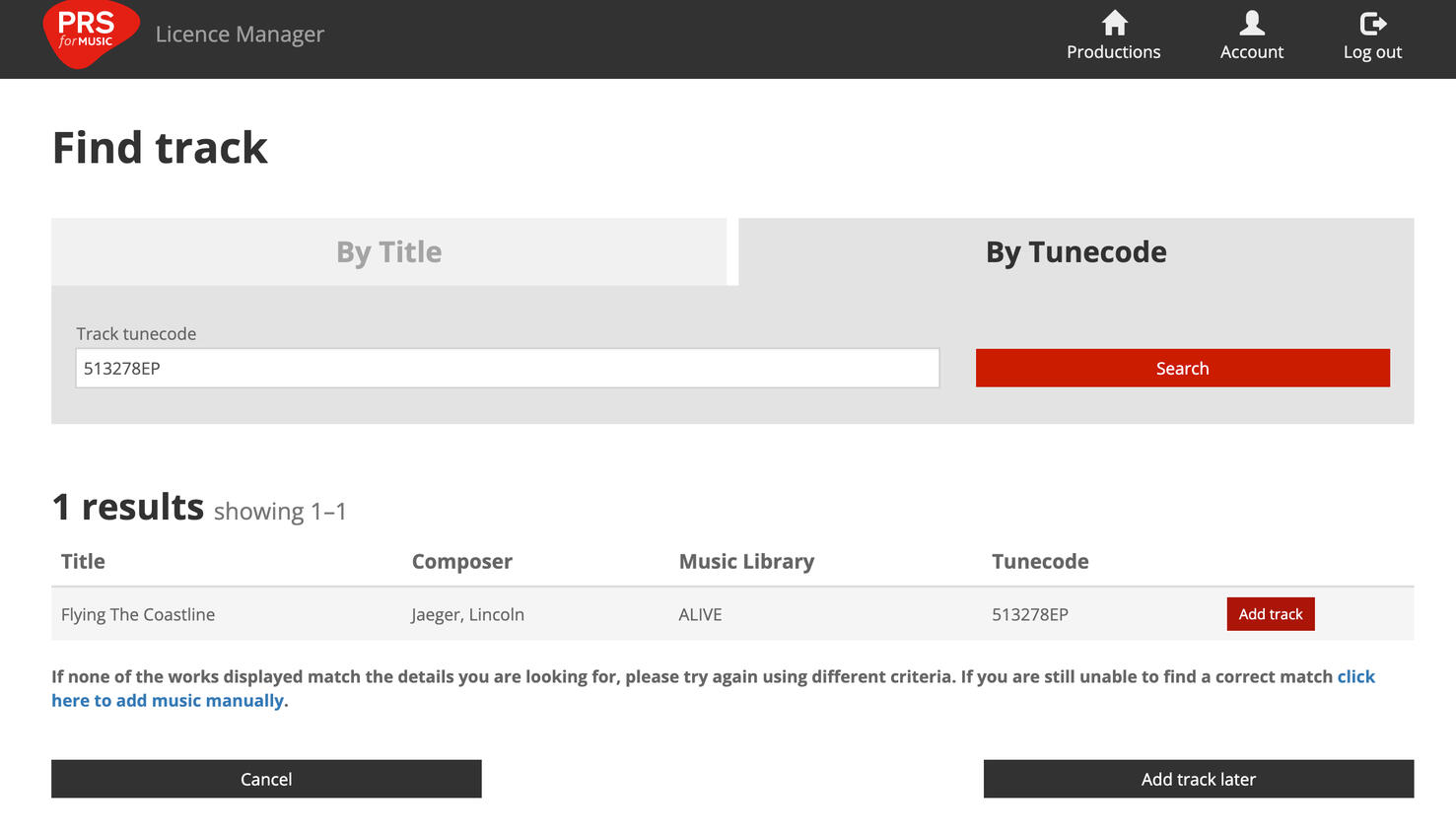
Task: Focus the Track tunecode input field
Action: point(507,369)
